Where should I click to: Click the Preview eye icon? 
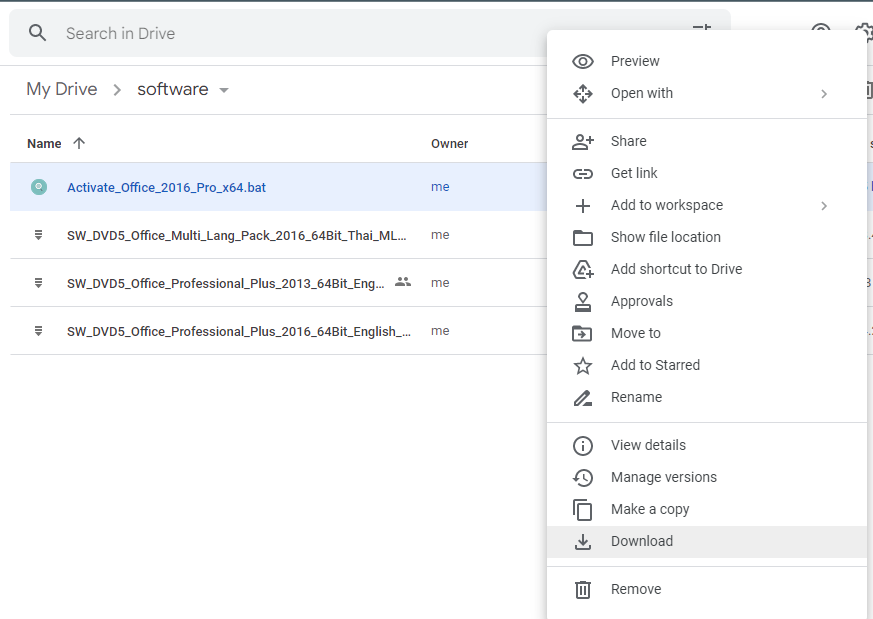pos(582,61)
